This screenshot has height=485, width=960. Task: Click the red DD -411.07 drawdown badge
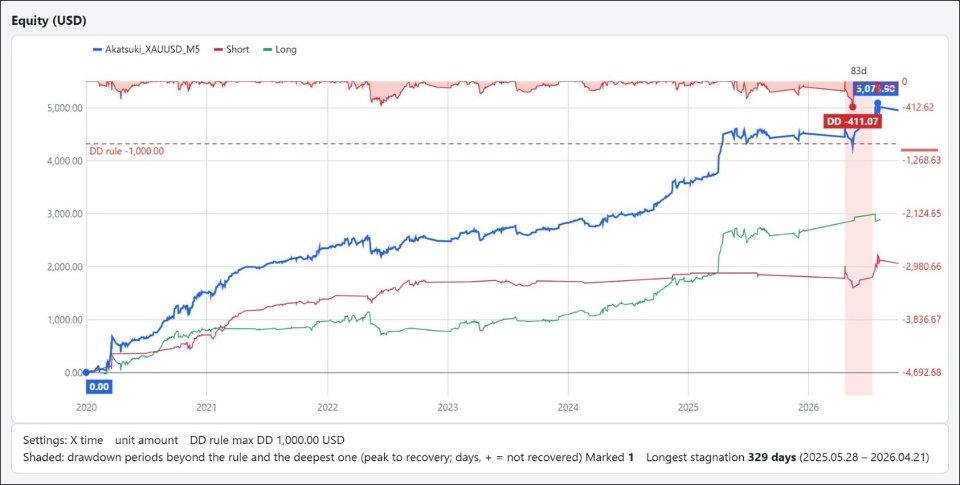click(x=853, y=122)
